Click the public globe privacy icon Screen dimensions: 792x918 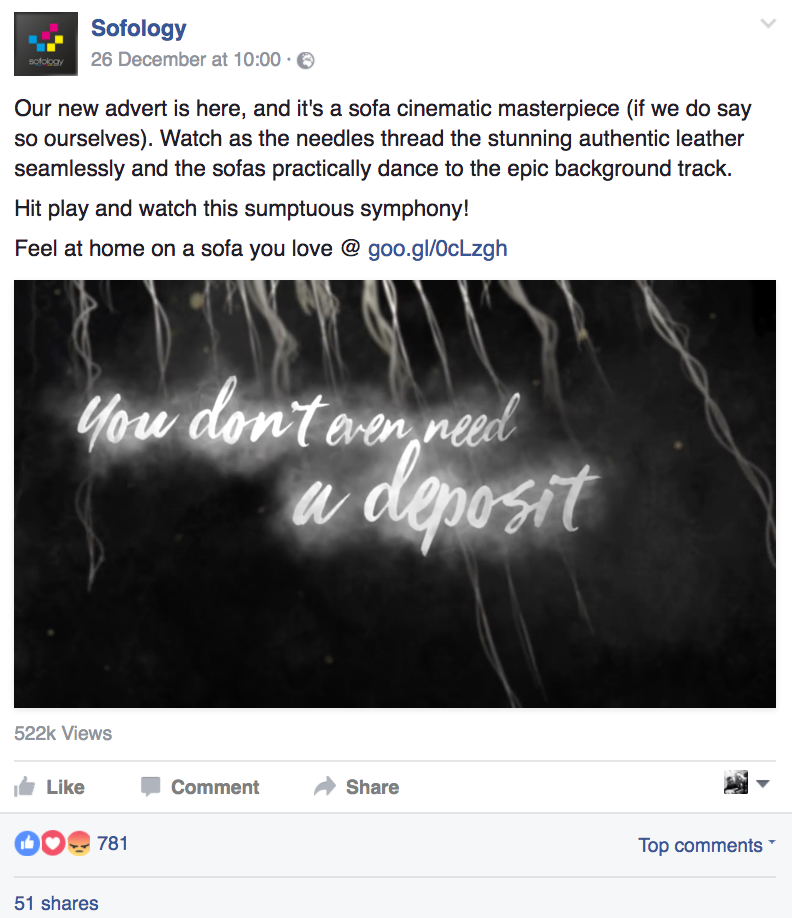306,60
